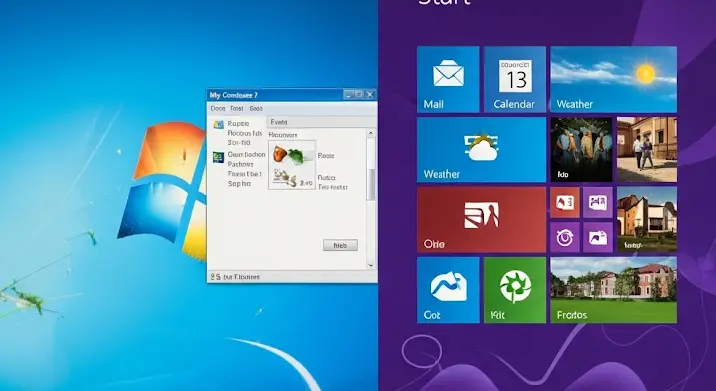Open the lower-right small purple photo tile
This screenshot has width=716, height=391.
click(x=598, y=237)
